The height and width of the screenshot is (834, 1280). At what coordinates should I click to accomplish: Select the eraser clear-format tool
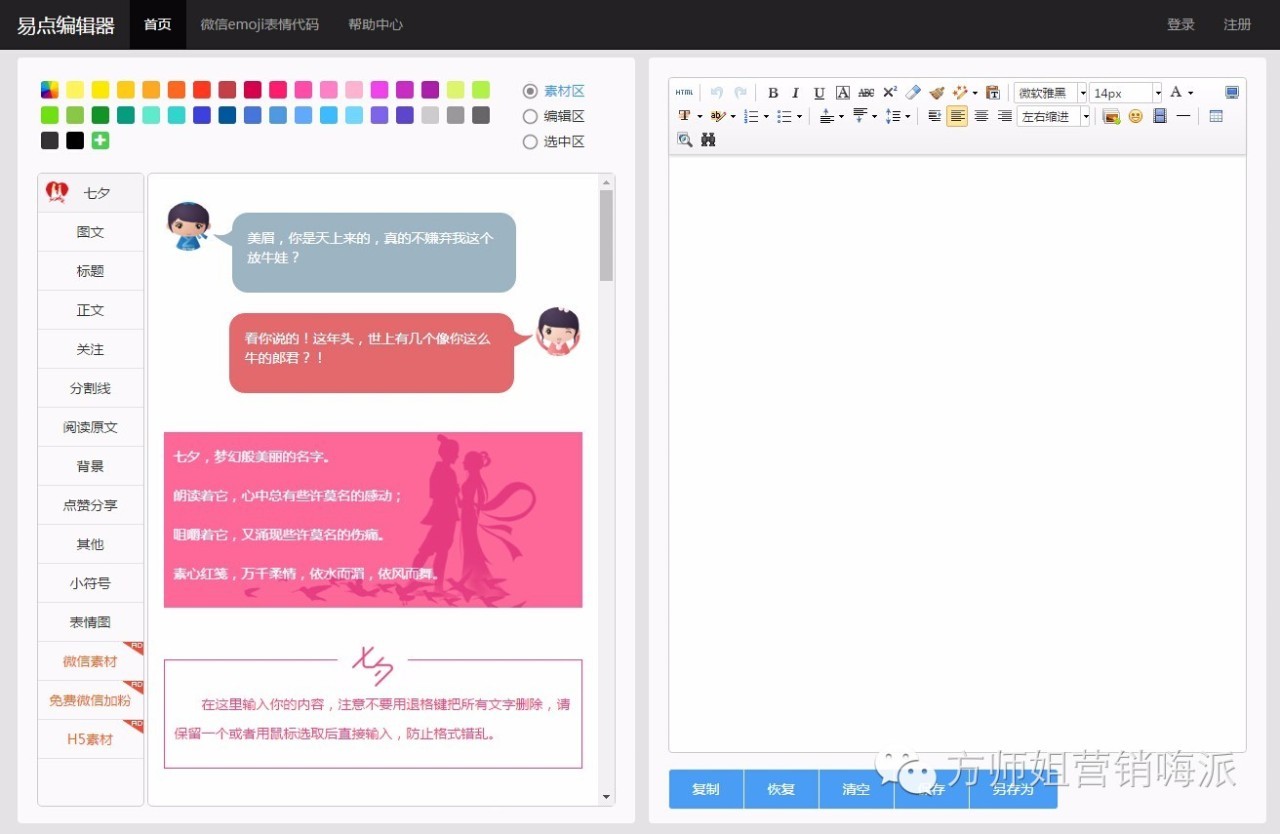(913, 93)
